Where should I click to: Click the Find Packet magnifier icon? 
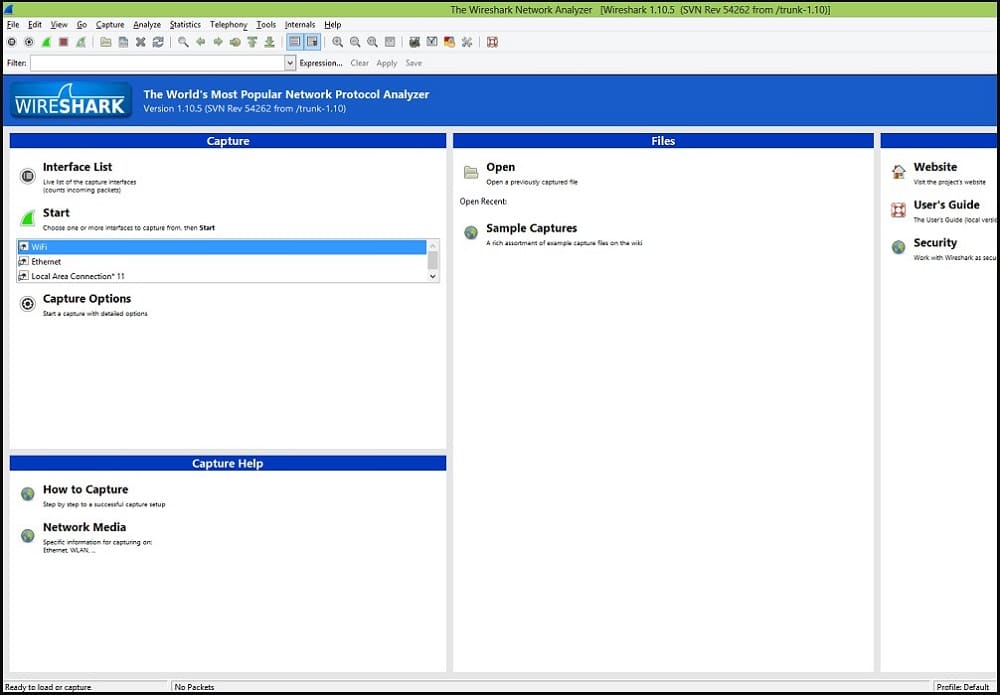coord(183,42)
